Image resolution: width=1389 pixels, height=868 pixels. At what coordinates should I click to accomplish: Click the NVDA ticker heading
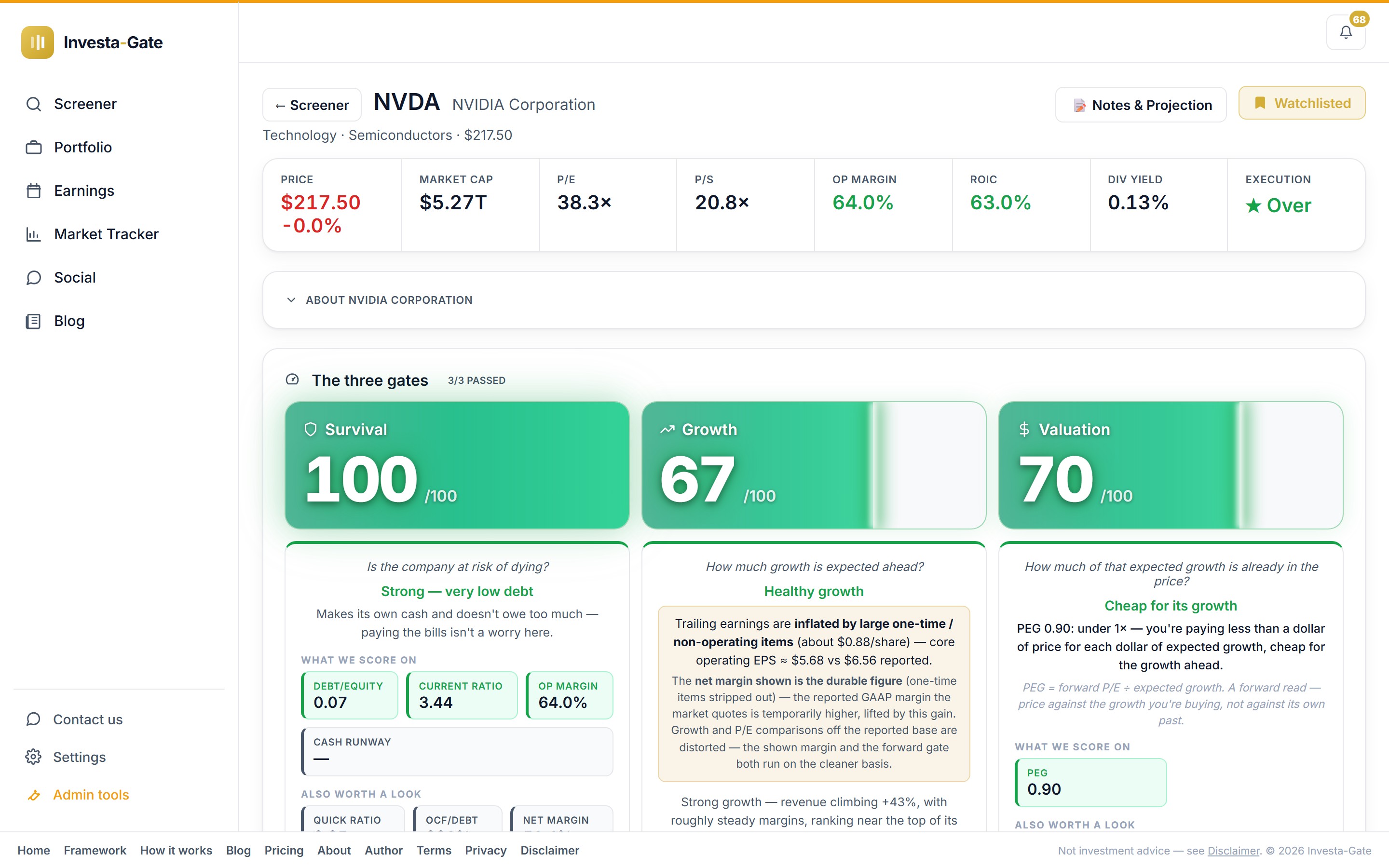pyautogui.click(x=407, y=102)
